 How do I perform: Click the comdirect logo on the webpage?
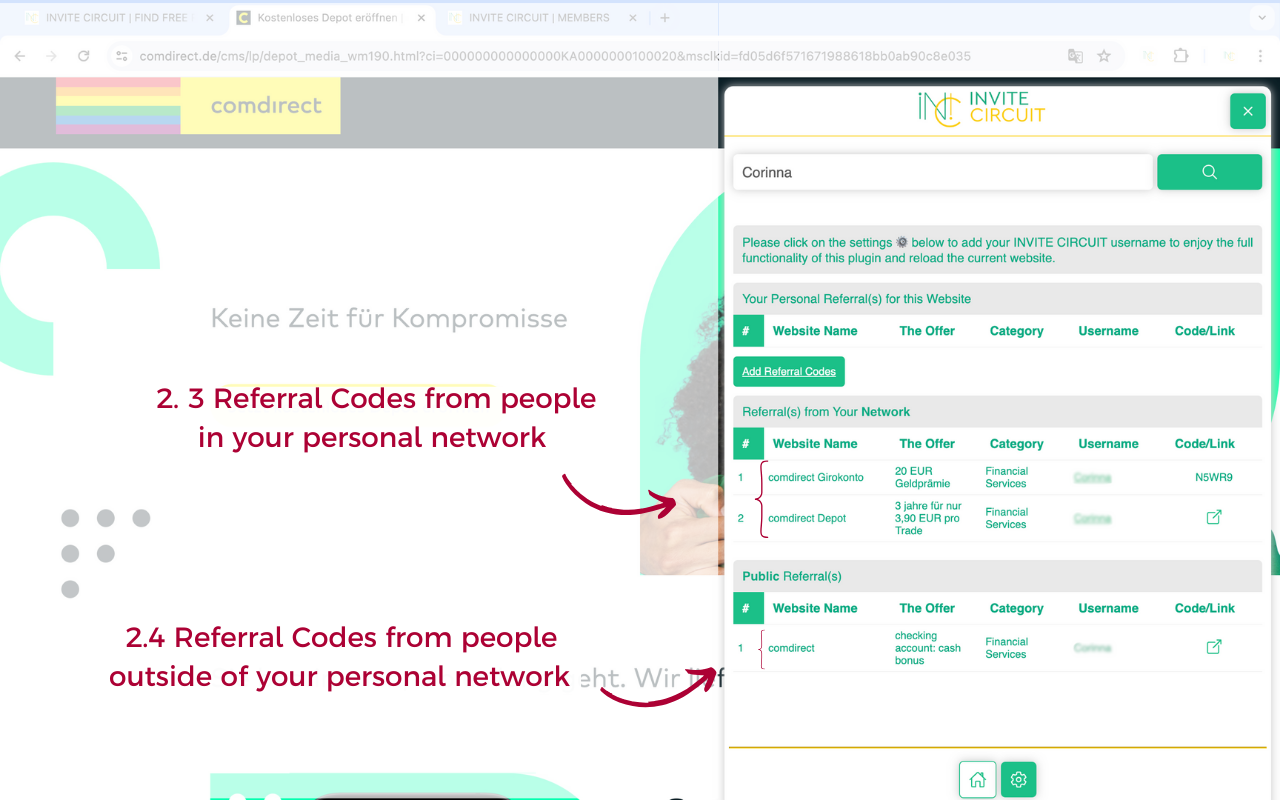pyautogui.click(x=266, y=105)
